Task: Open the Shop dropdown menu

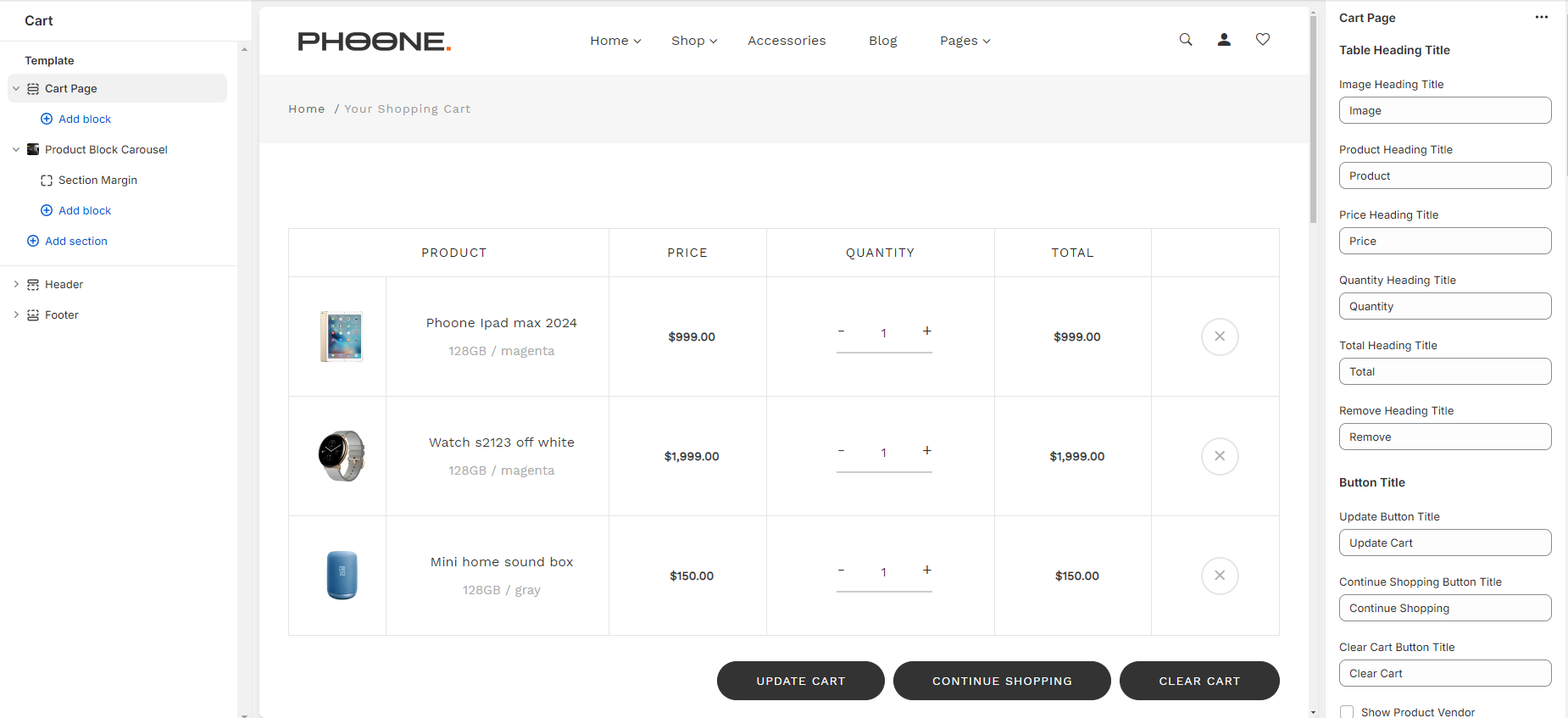Action: pos(694,41)
